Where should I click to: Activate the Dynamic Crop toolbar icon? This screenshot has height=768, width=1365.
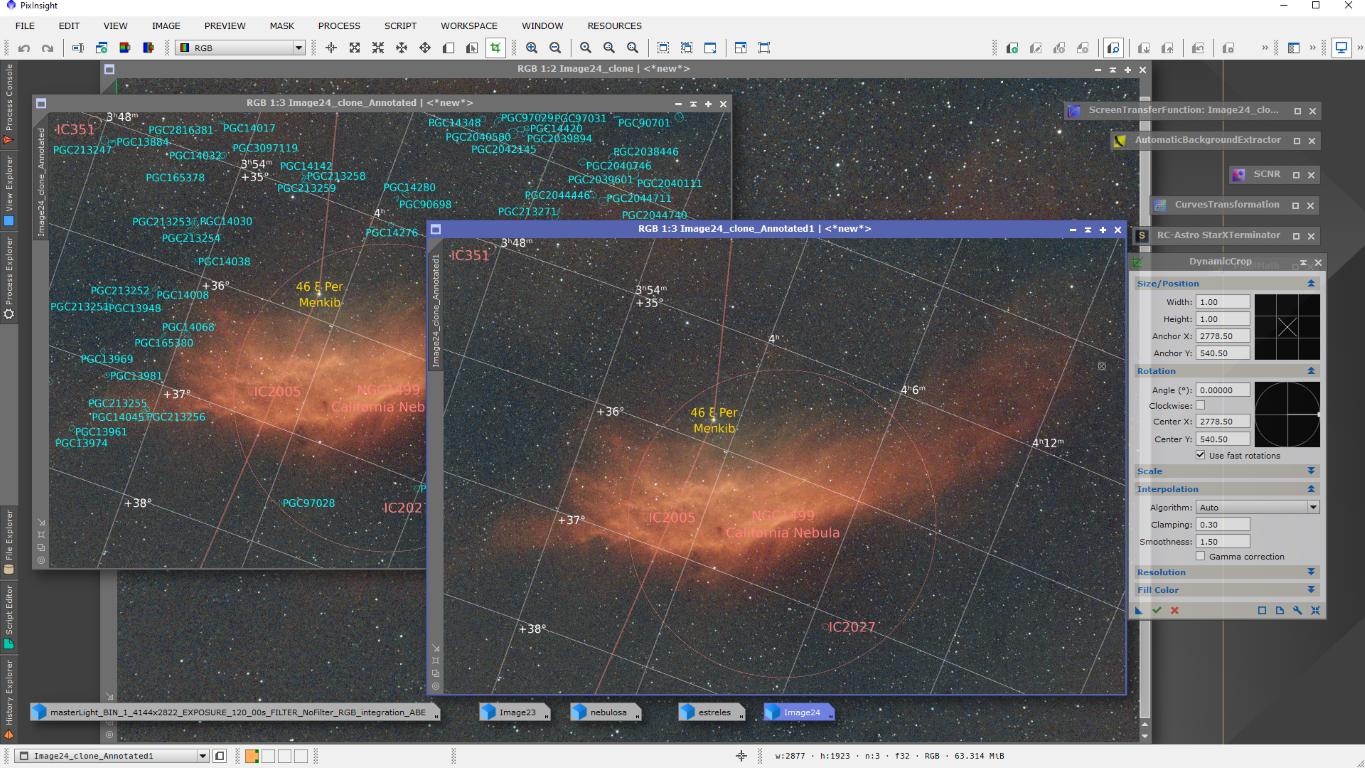[x=495, y=48]
